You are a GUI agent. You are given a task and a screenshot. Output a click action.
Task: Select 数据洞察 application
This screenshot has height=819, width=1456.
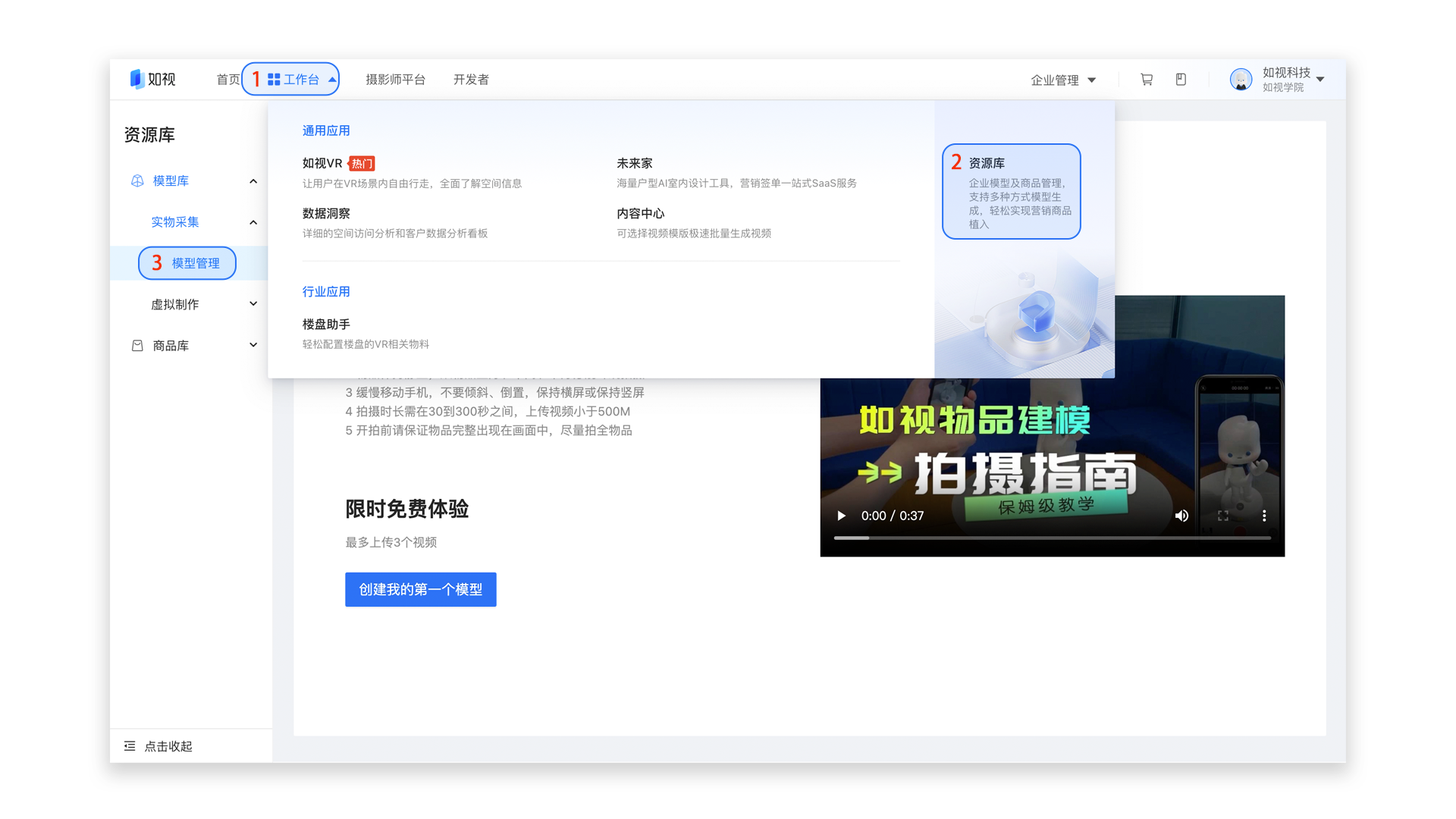point(326,213)
